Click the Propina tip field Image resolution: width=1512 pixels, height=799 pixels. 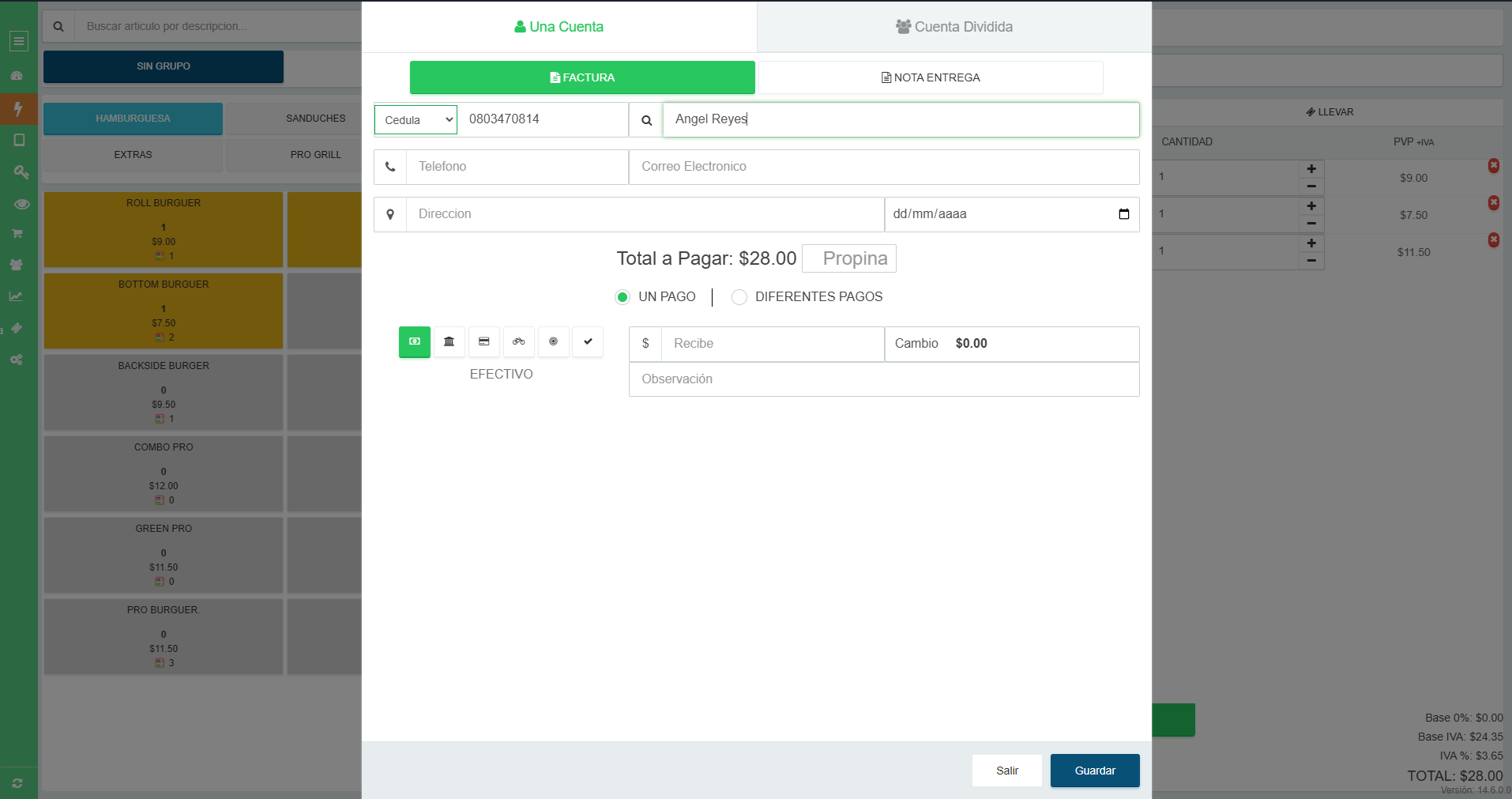(849, 258)
